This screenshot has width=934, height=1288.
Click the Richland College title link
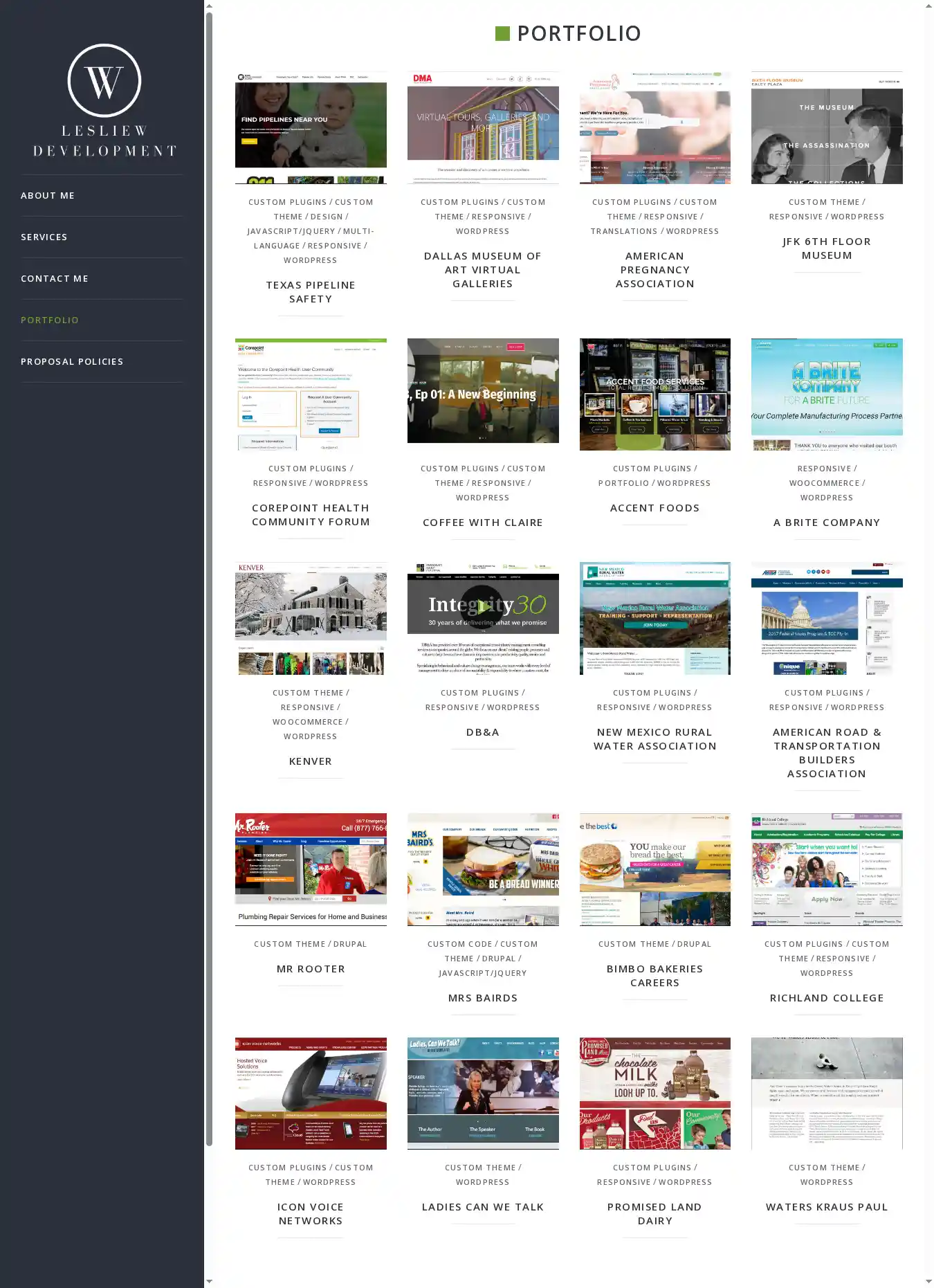[826, 998]
